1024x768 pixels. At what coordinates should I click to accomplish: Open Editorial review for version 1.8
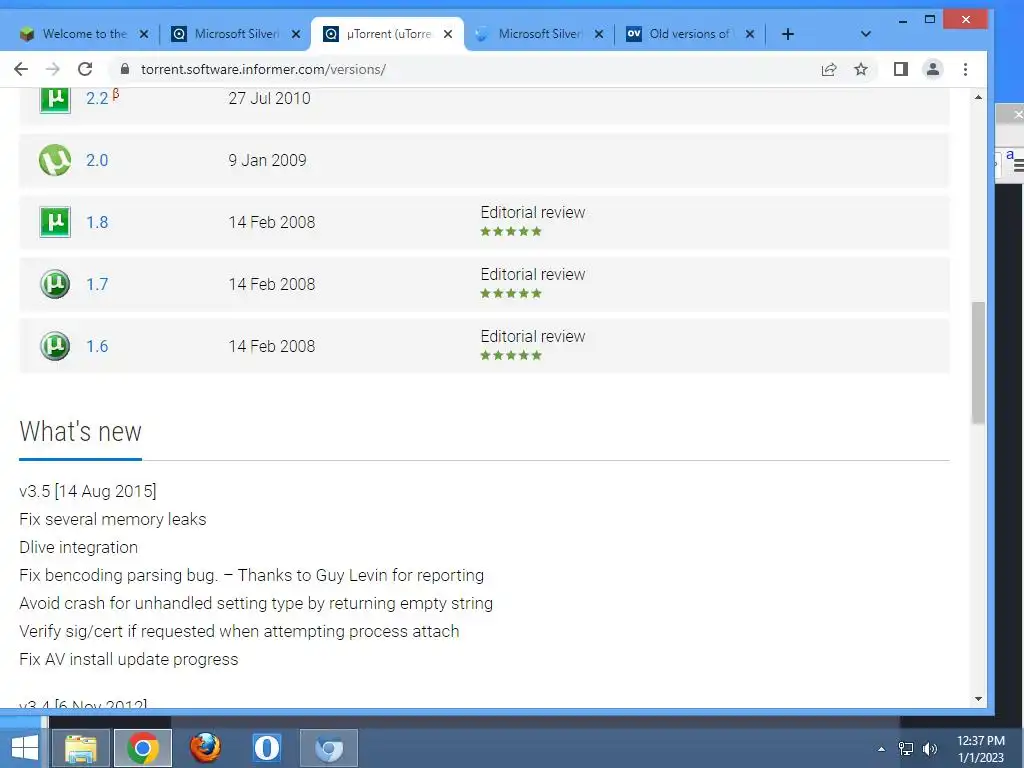tap(532, 212)
